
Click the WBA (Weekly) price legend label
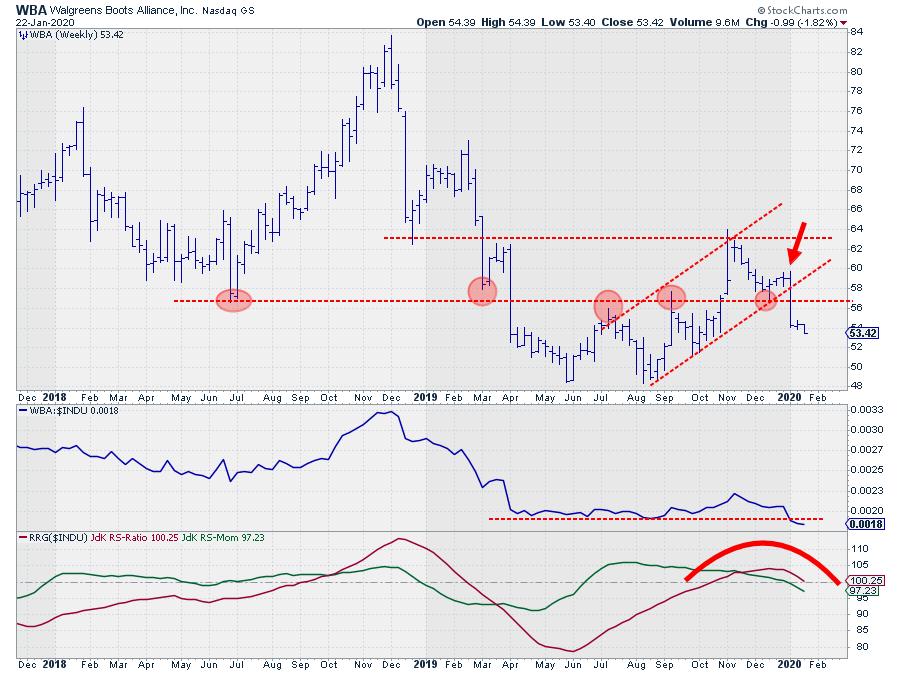click(x=66, y=34)
